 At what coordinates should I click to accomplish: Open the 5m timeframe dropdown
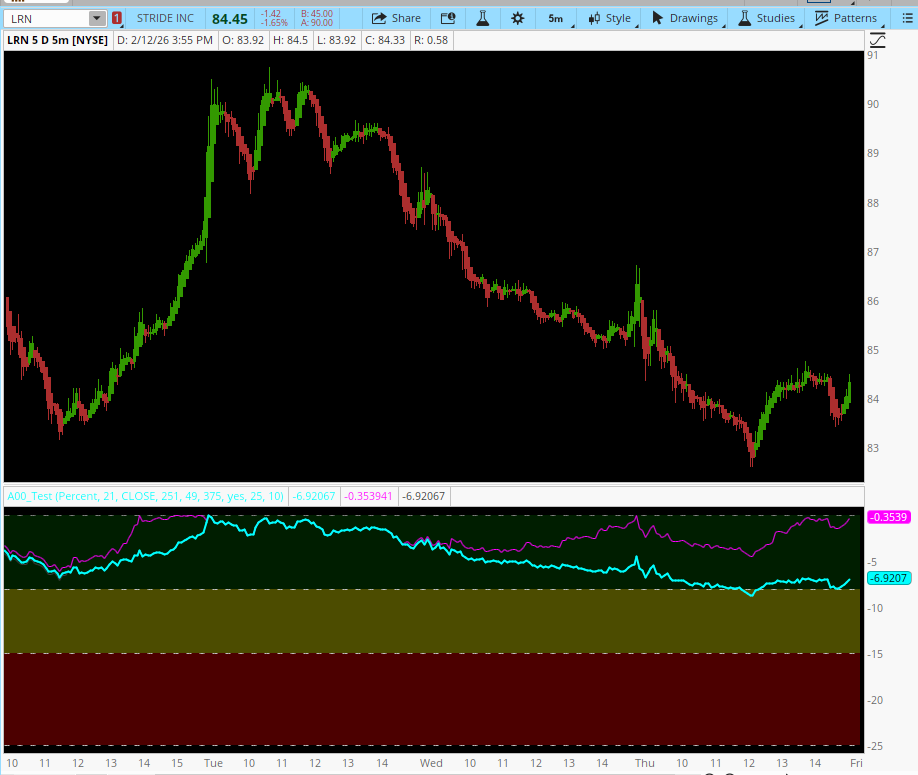(555, 18)
